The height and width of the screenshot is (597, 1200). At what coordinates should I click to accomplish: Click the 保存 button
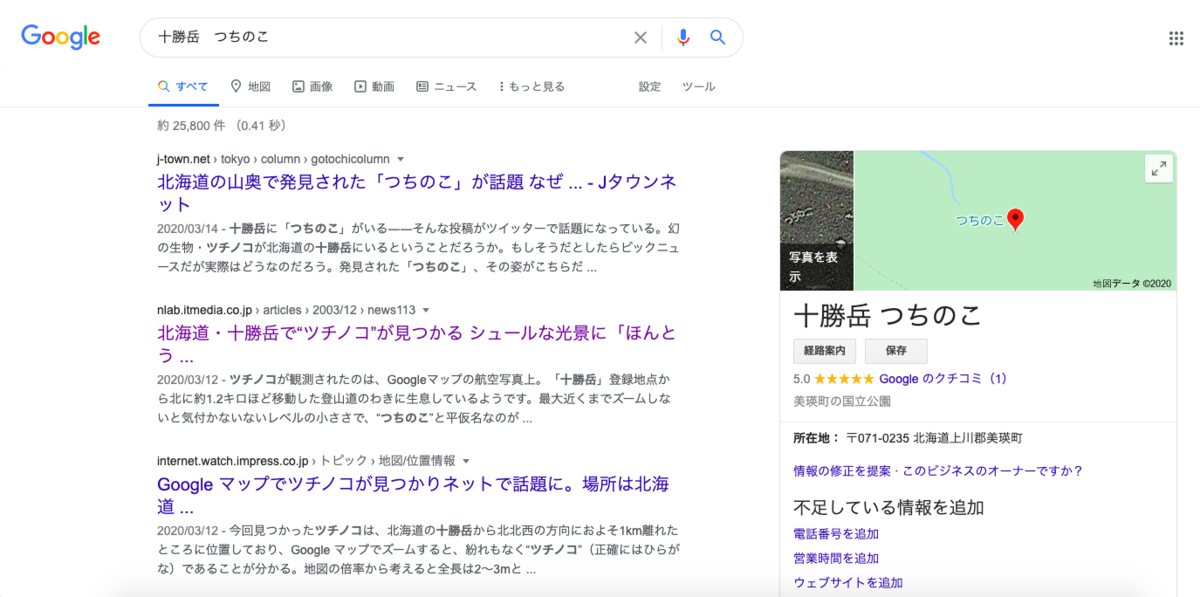pyautogui.click(x=896, y=351)
